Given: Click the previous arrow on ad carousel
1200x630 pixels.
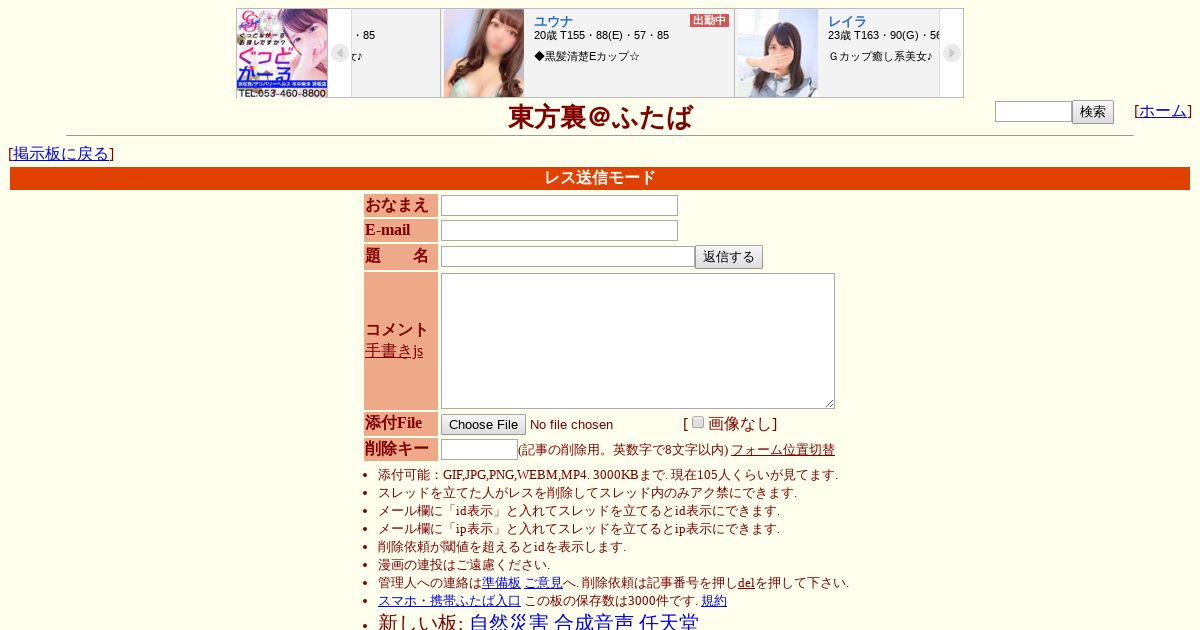Looking at the screenshot, I should coord(340,53).
